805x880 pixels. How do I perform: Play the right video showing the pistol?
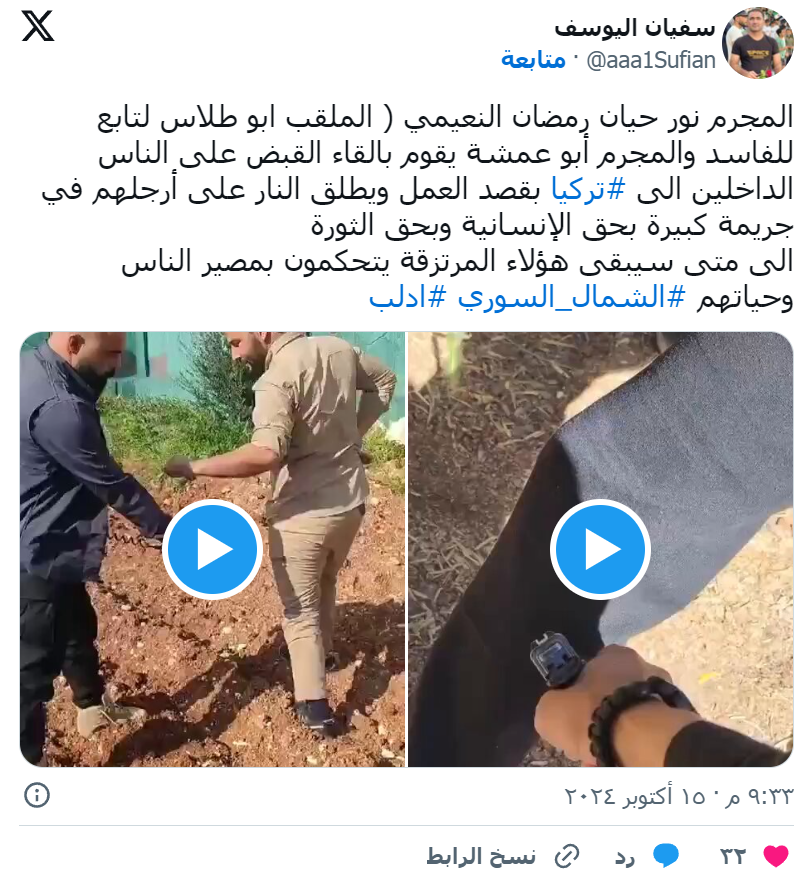601,549
